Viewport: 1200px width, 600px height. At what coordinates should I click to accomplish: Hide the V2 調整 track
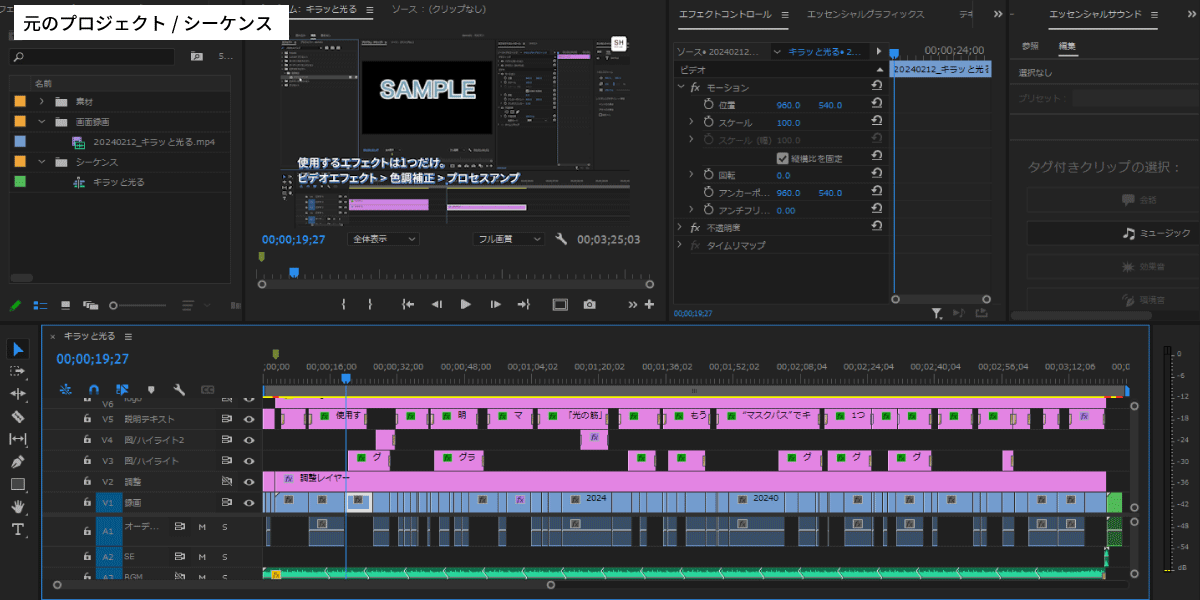[x=249, y=482]
